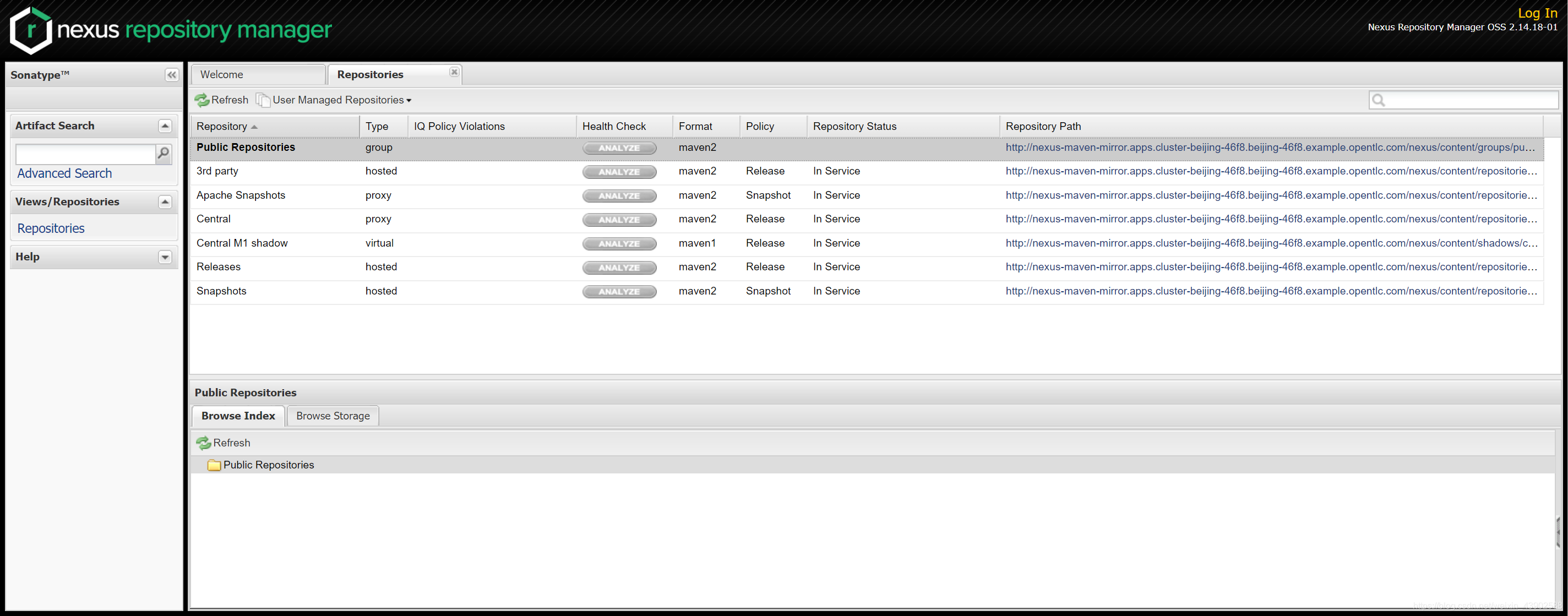Sort by Repository Path column header
Viewport: 1568px width, 616px height.
click(x=1271, y=126)
